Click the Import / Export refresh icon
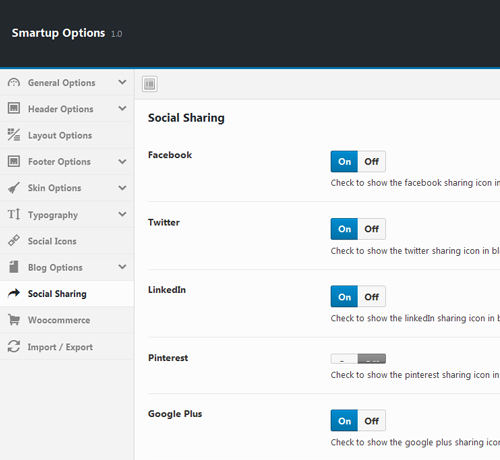Image resolution: width=500 pixels, height=460 pixels. (x=14, y=346)
